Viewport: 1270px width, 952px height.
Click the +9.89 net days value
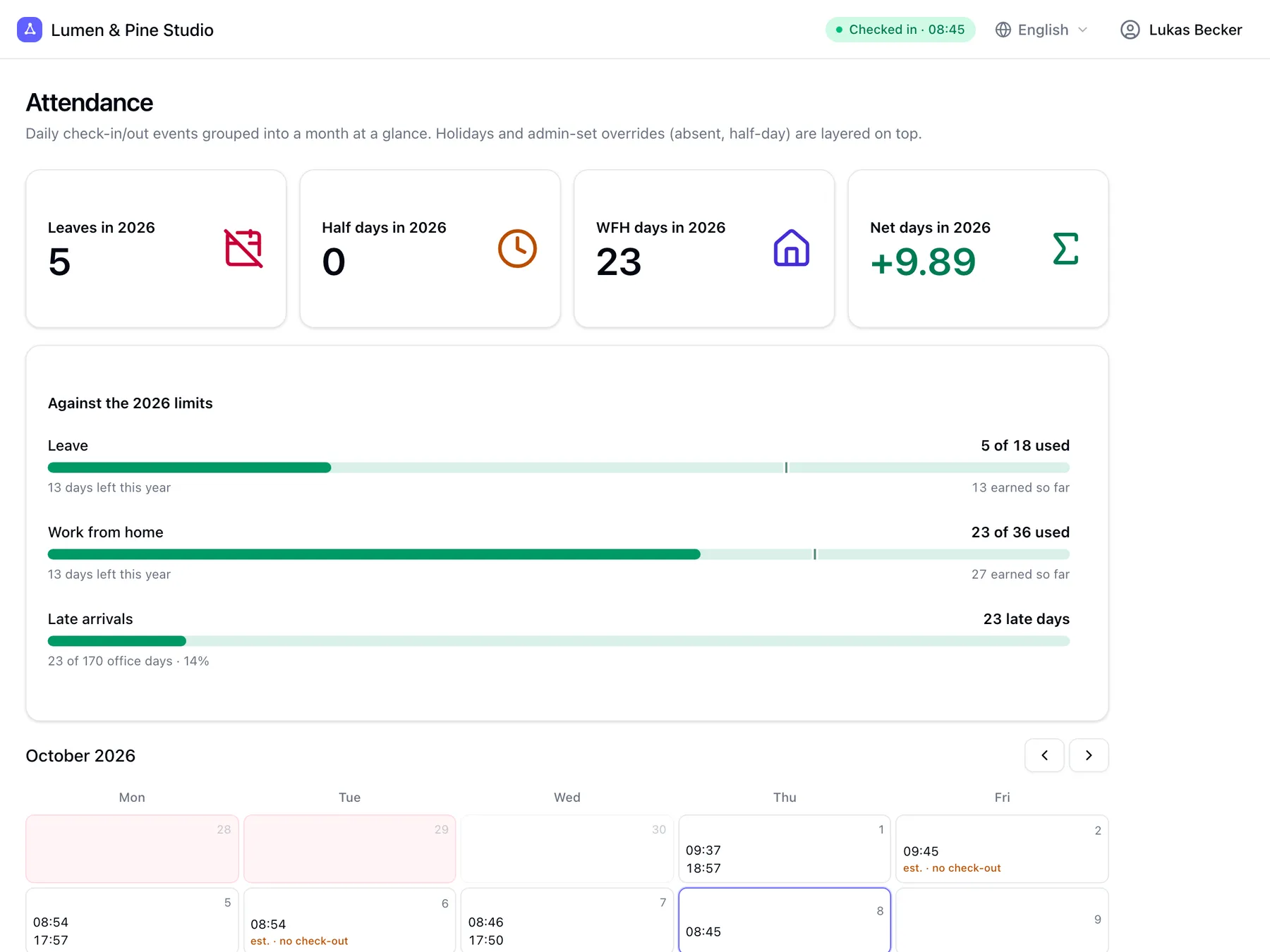(923, 262)
